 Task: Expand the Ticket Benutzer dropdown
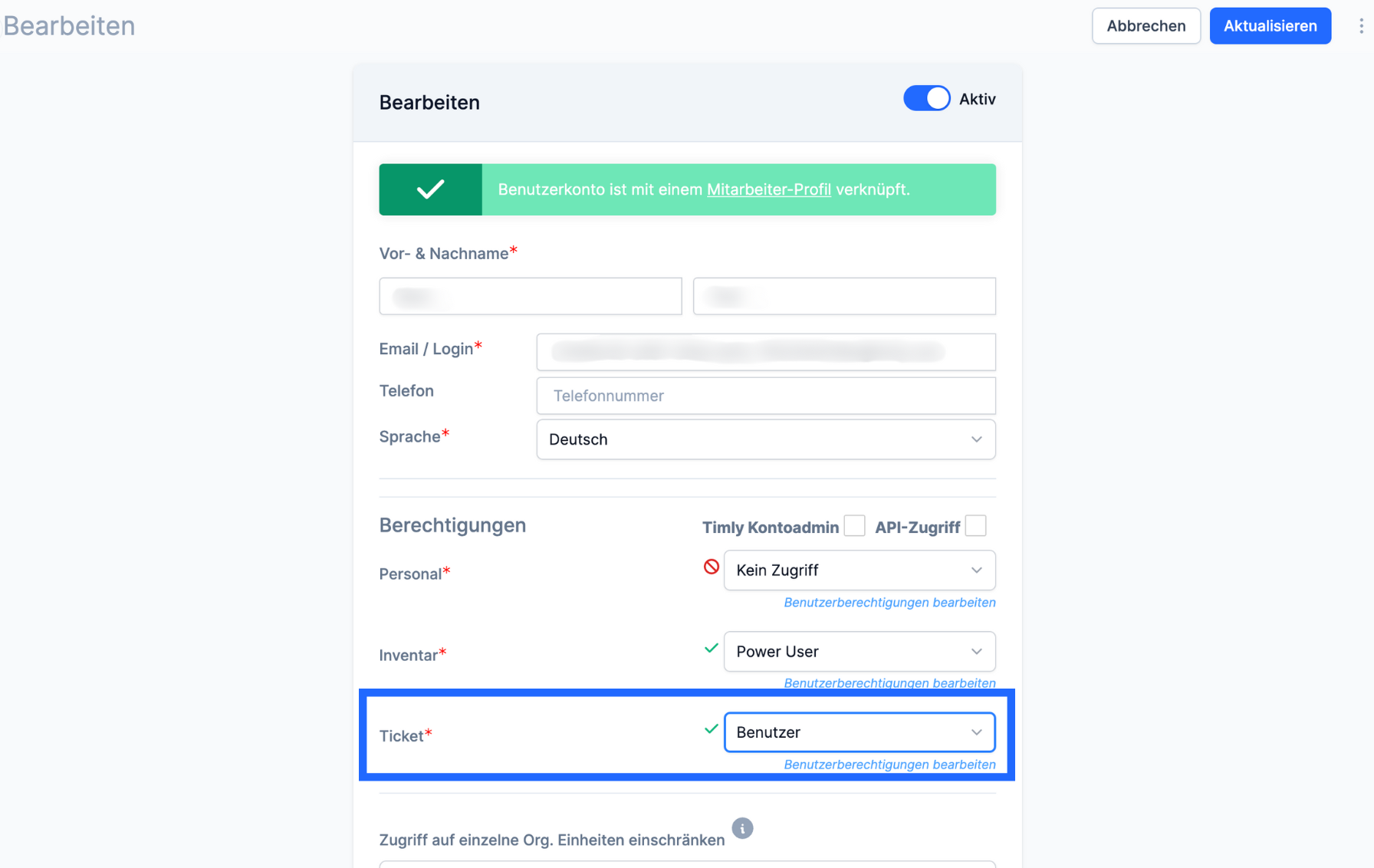point(860,732)
